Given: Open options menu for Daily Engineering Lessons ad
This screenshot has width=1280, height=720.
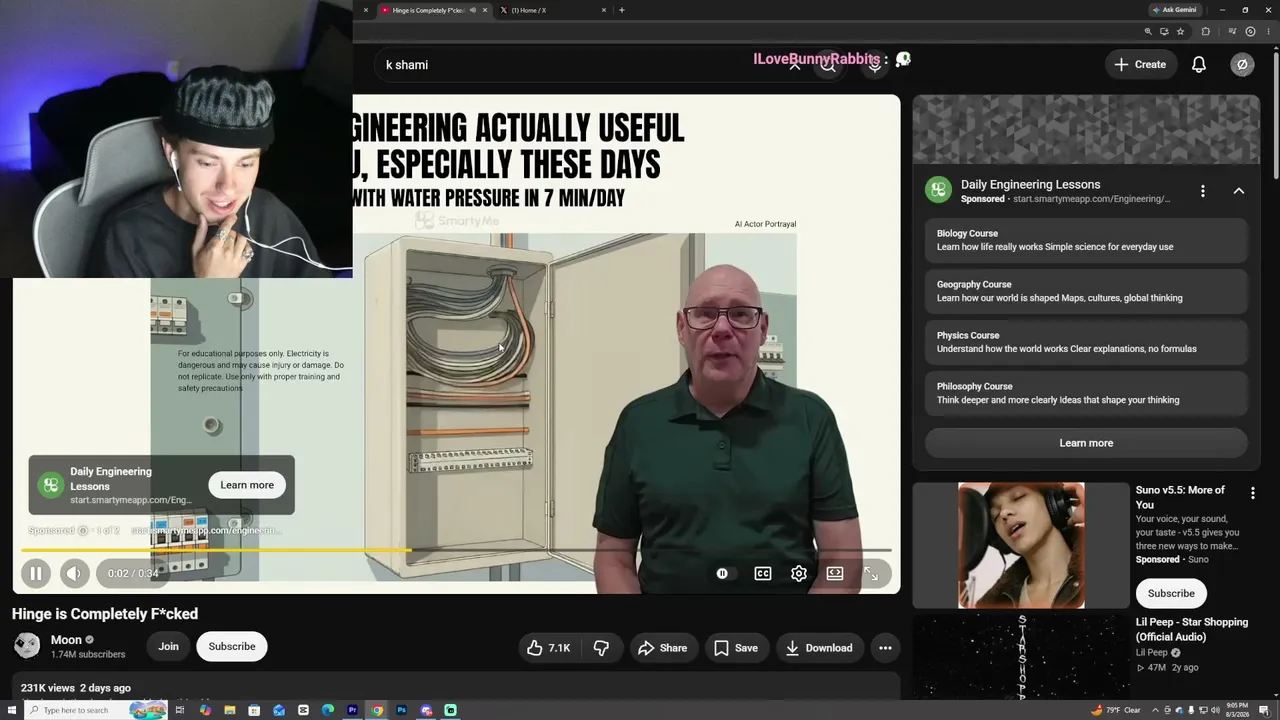Looking at the screenshot, I should point(1203,191).
